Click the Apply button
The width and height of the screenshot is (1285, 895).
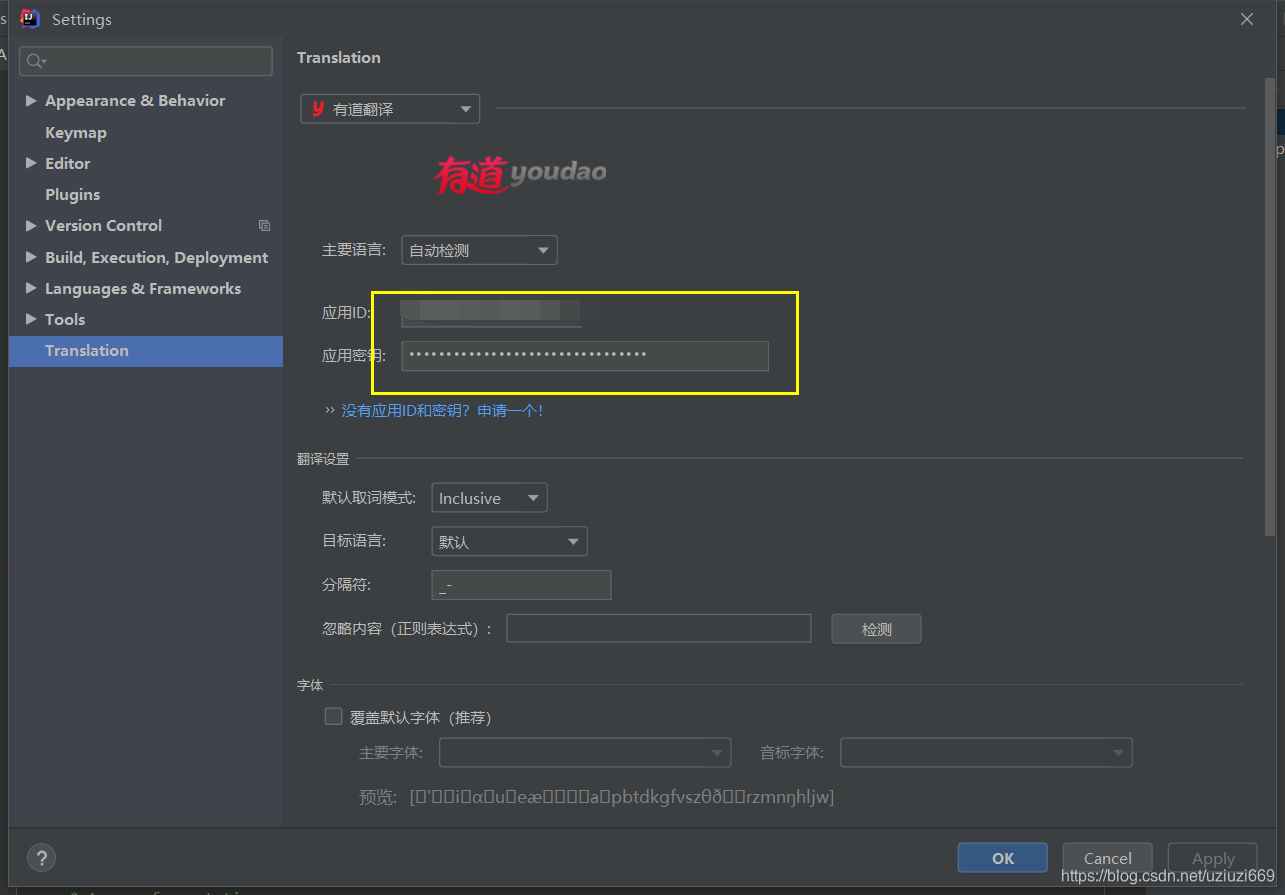click(x=1214, y=858)
